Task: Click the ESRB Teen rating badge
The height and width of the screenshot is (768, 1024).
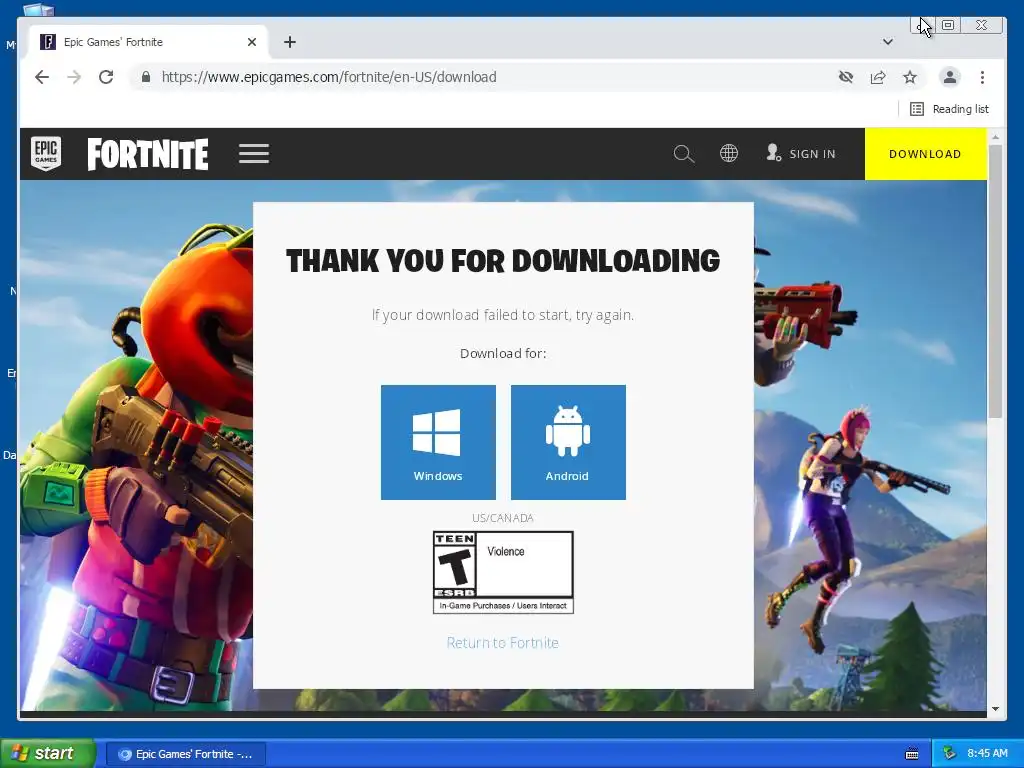Action: (x=504, y=572)
